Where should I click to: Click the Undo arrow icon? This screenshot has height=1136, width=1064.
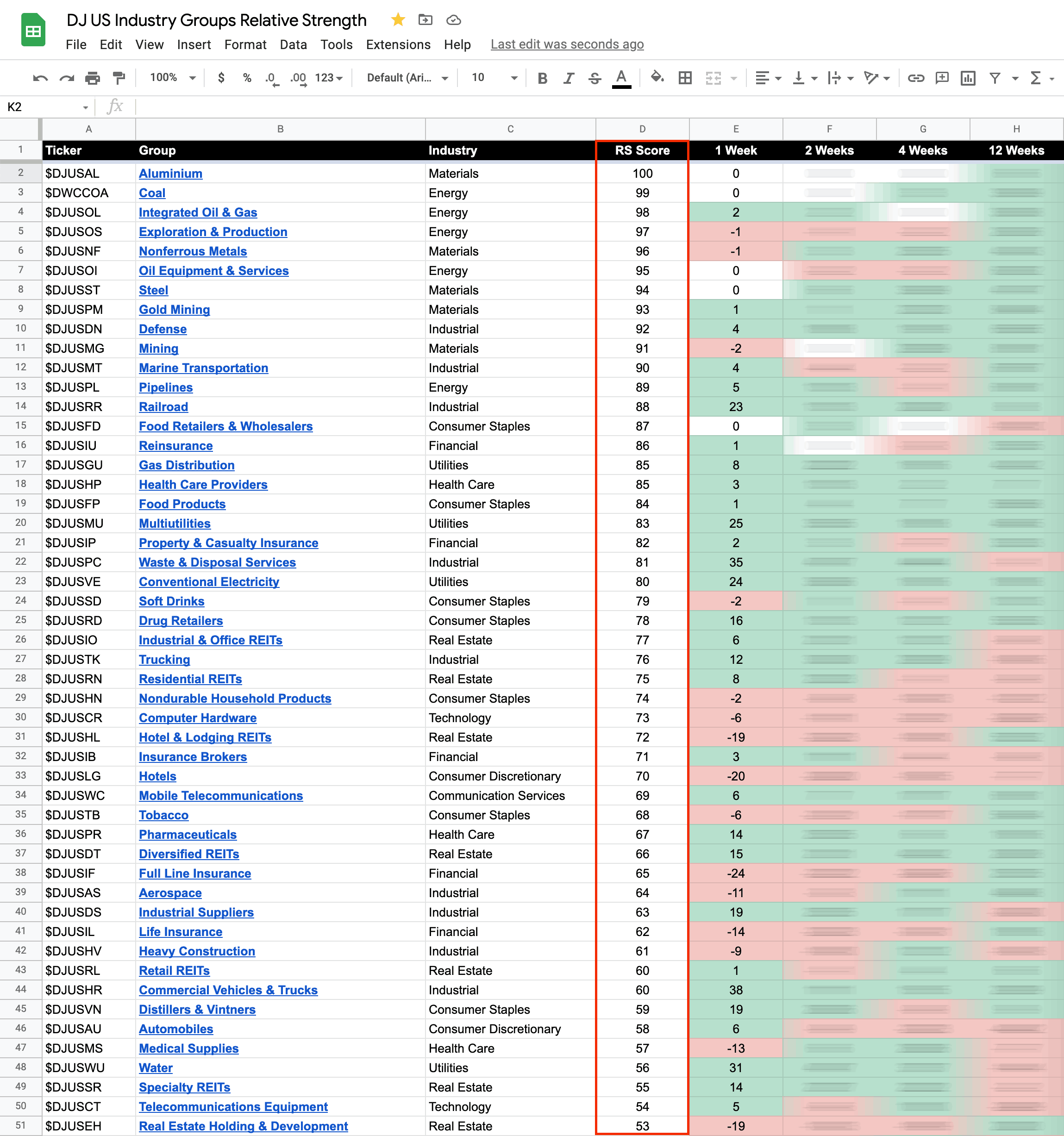pos(40,78)
